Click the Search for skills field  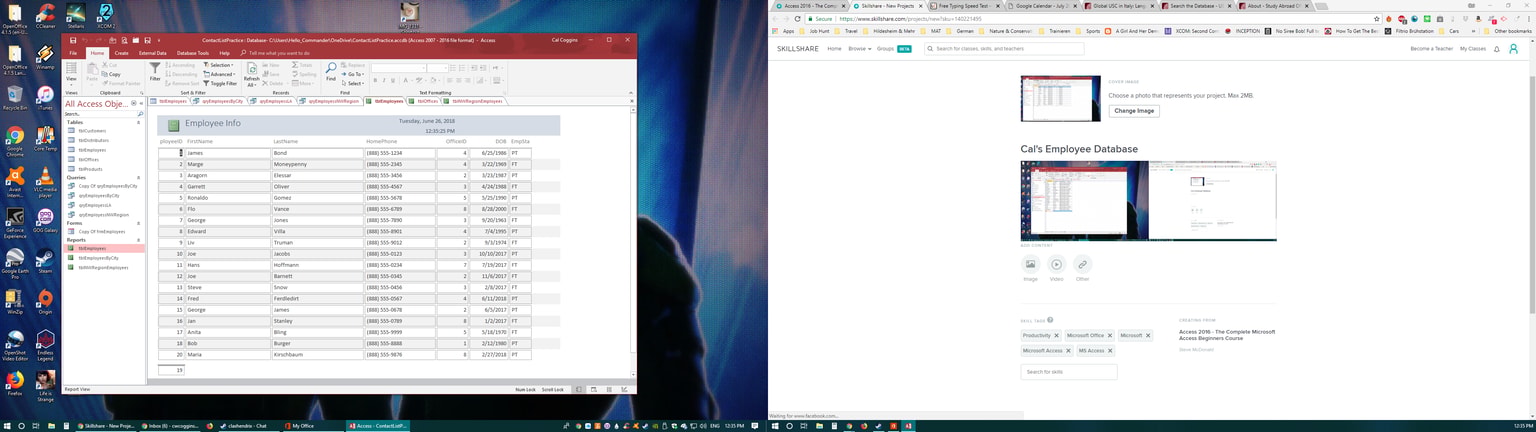pyautogui.click(x=1069, y=372)
